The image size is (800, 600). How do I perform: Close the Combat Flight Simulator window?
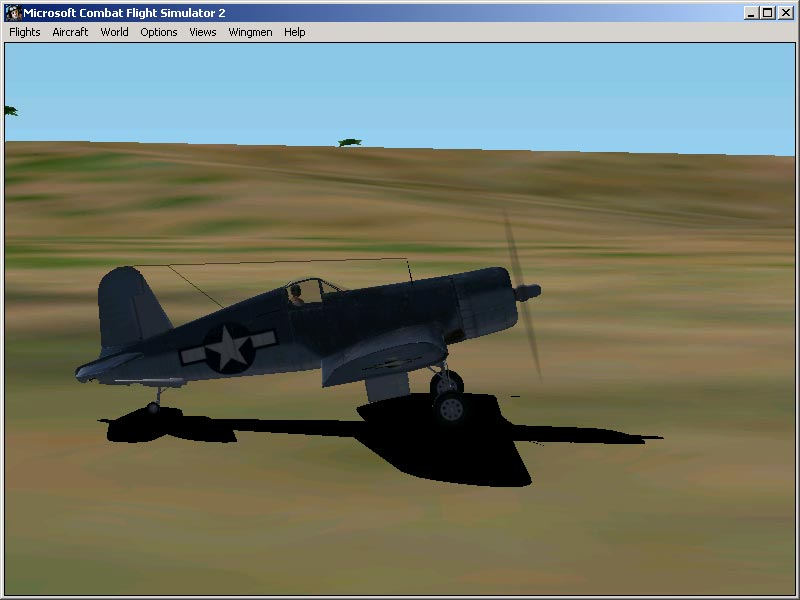pos(786,13)
